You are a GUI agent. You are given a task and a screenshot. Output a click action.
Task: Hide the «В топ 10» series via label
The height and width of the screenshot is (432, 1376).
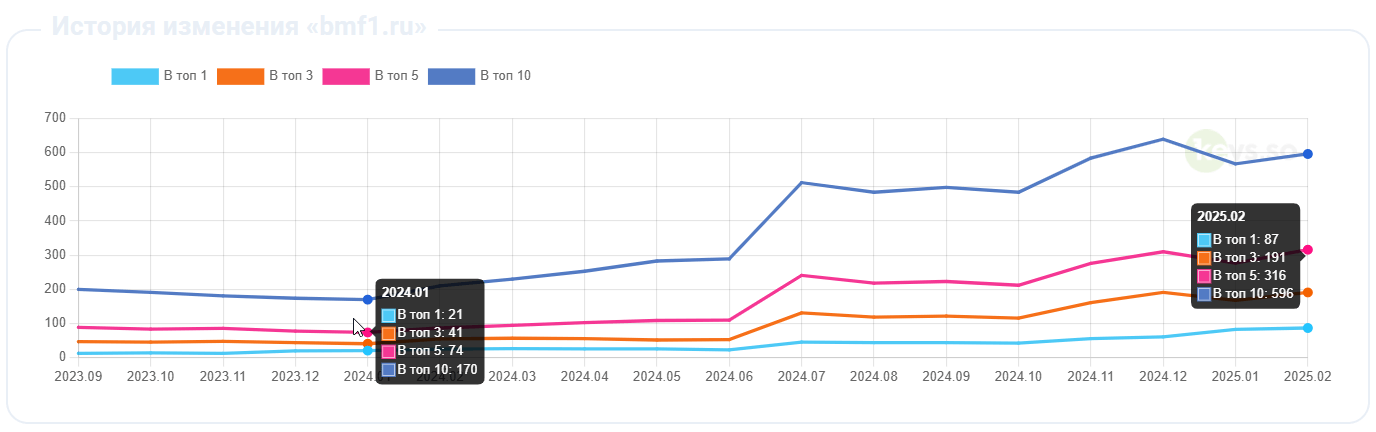click(505, 76)
